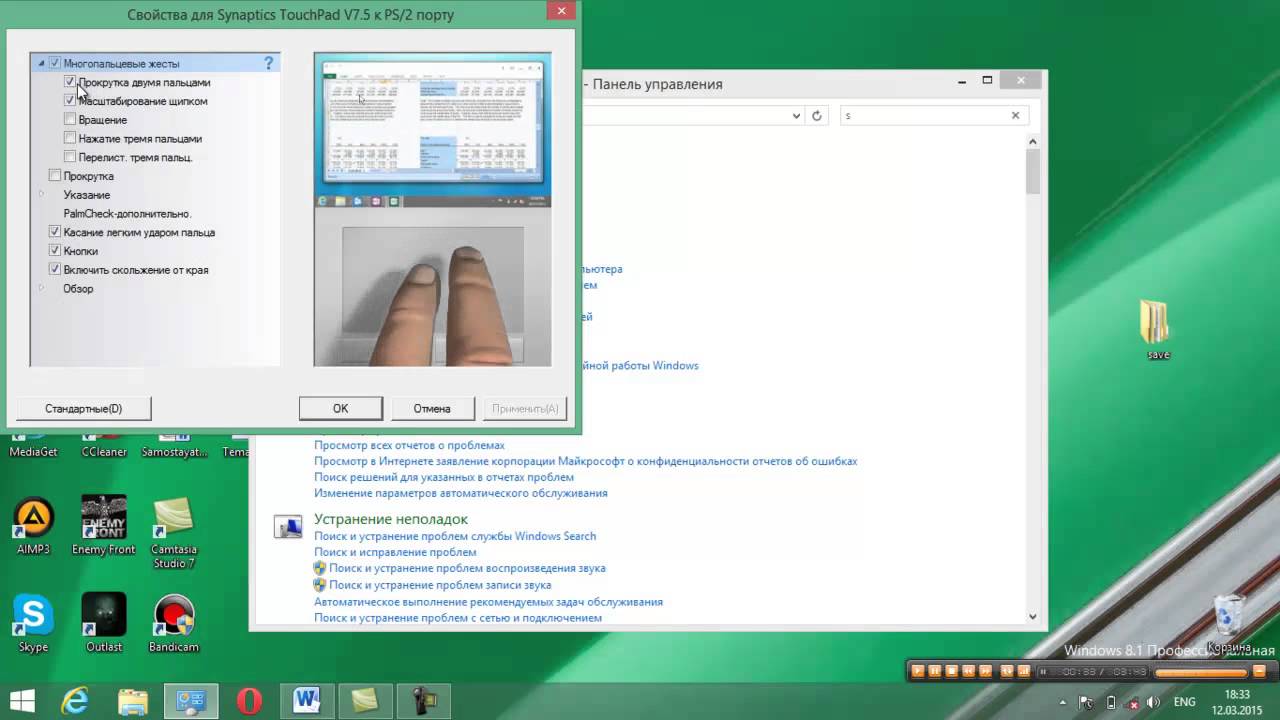The height and width of the screenshot is (720, 1280).
Task: Open Устранение неполадок link
Action: coord(390,519)
